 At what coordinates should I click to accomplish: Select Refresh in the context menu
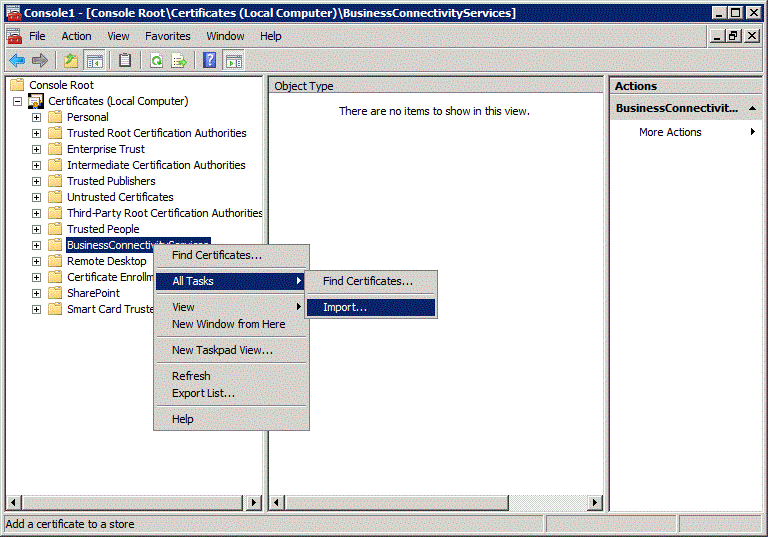231,376
